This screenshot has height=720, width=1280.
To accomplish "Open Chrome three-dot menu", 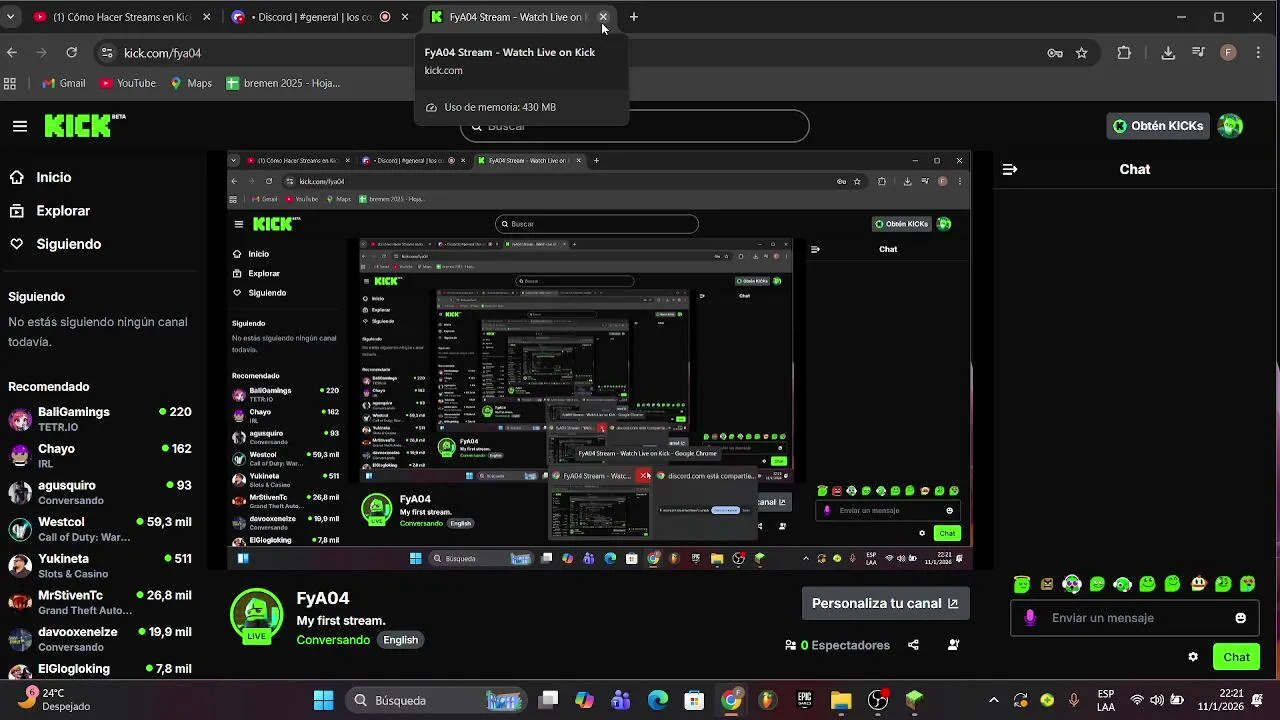I will tap(1258, 53).
